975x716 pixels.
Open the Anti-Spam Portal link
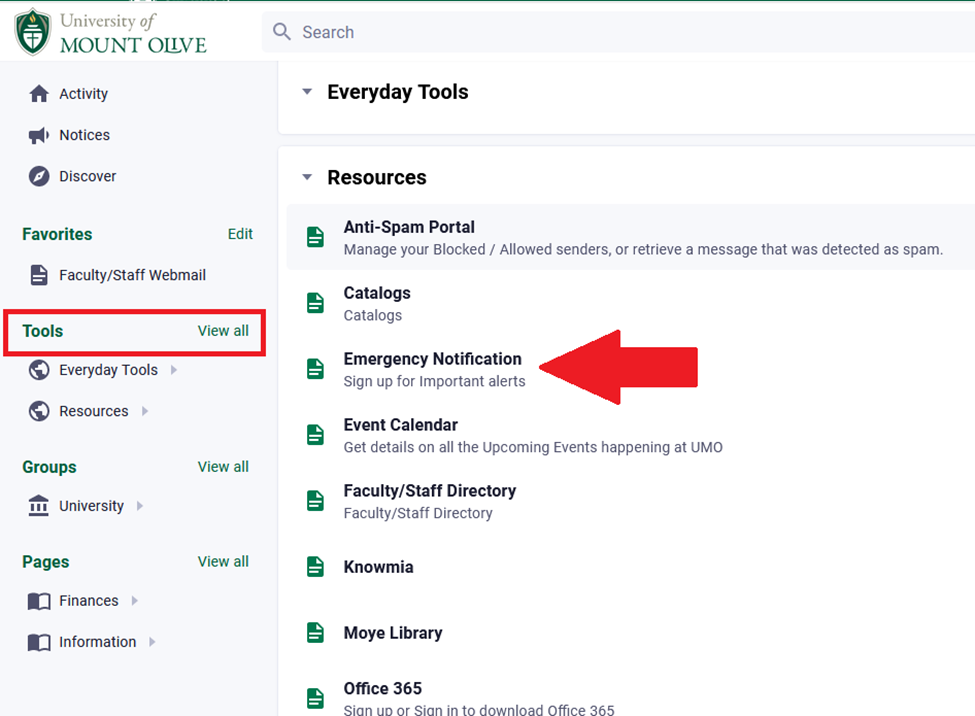click(409, 227)
